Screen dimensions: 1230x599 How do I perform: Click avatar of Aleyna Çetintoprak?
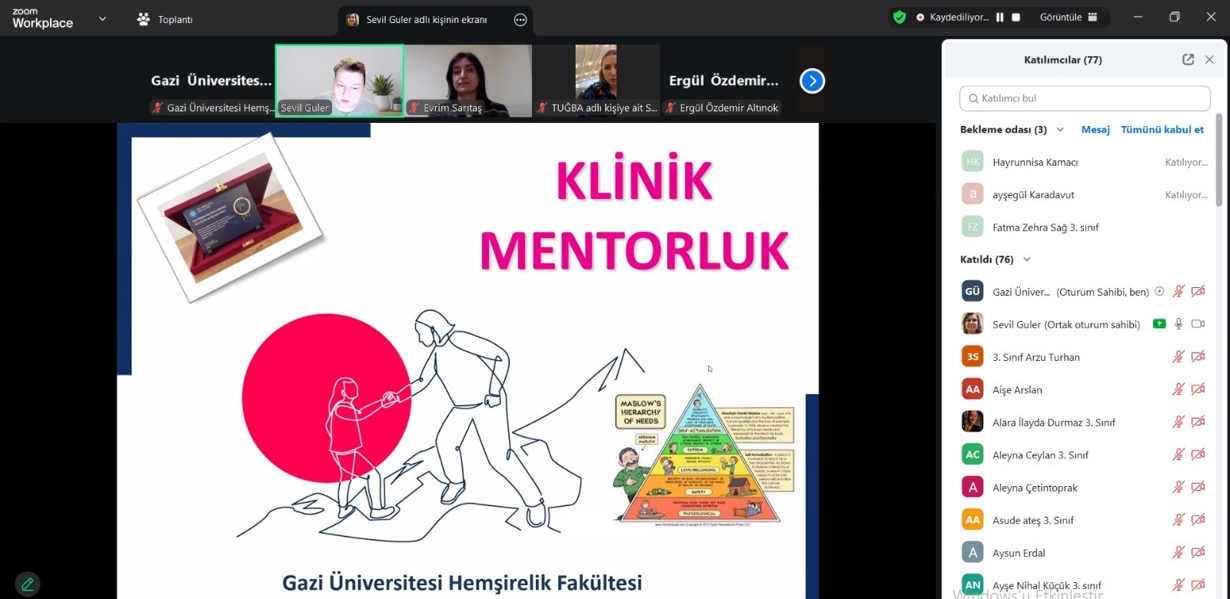pyautogui.click(x=972, y=487)
